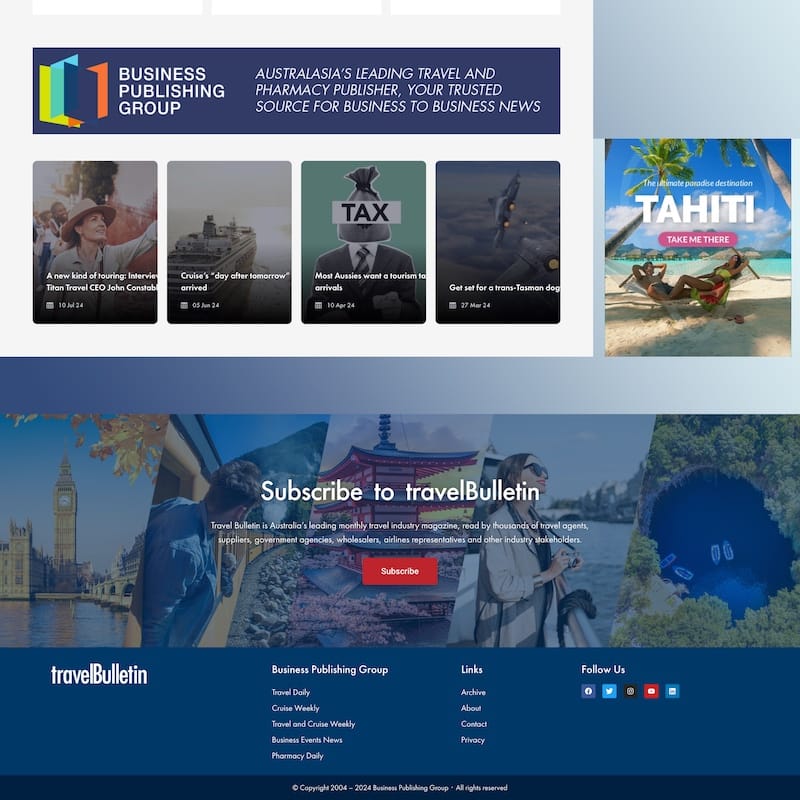This screenshot has height=800, width=800.
Task: Open the YouTube social icon
Action: pyautogui.click(x=651, y=691)
